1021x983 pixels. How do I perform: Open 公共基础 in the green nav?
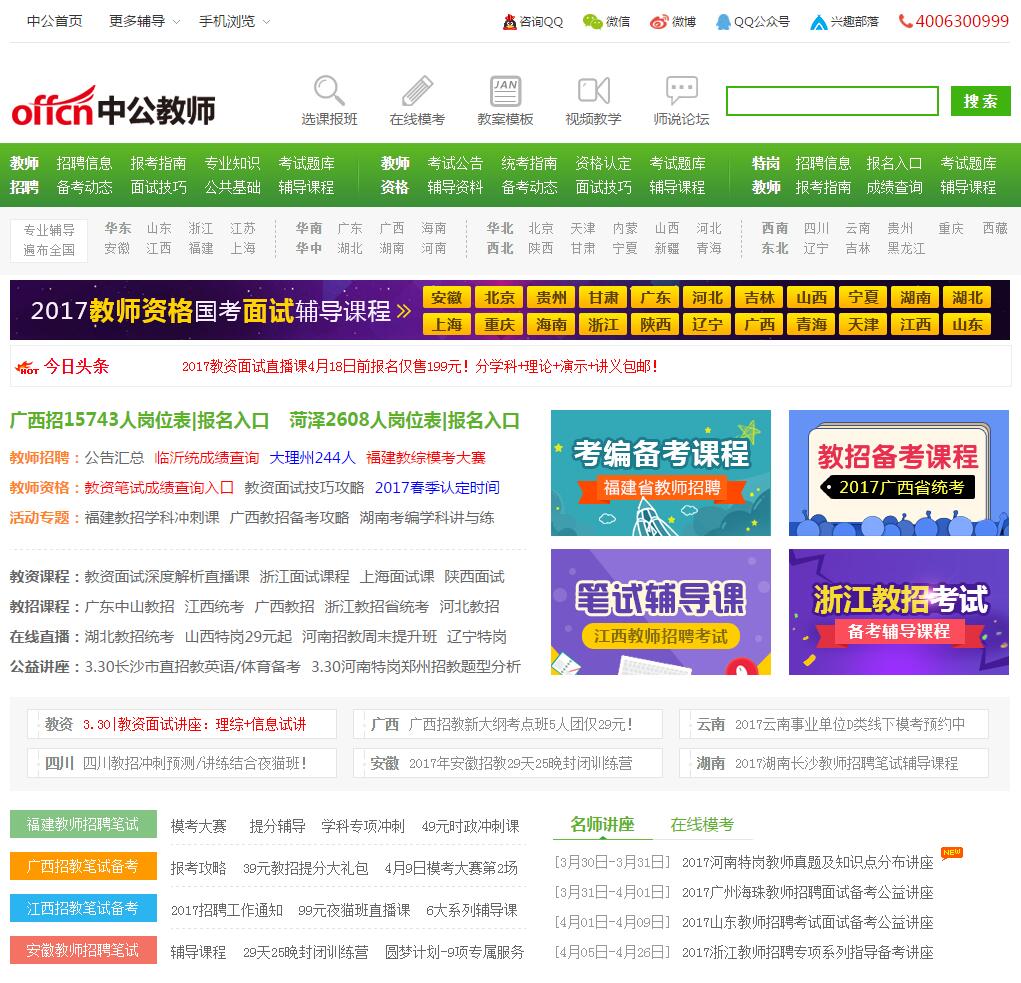tap(232, 187)
